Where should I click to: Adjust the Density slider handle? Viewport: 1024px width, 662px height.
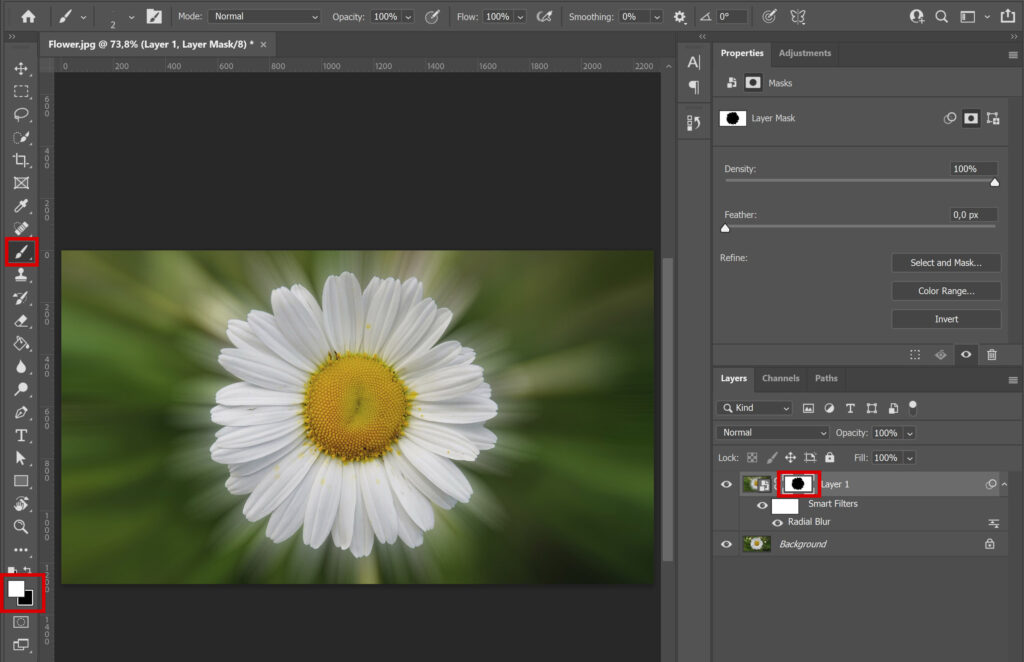click(x=994, y=183)
